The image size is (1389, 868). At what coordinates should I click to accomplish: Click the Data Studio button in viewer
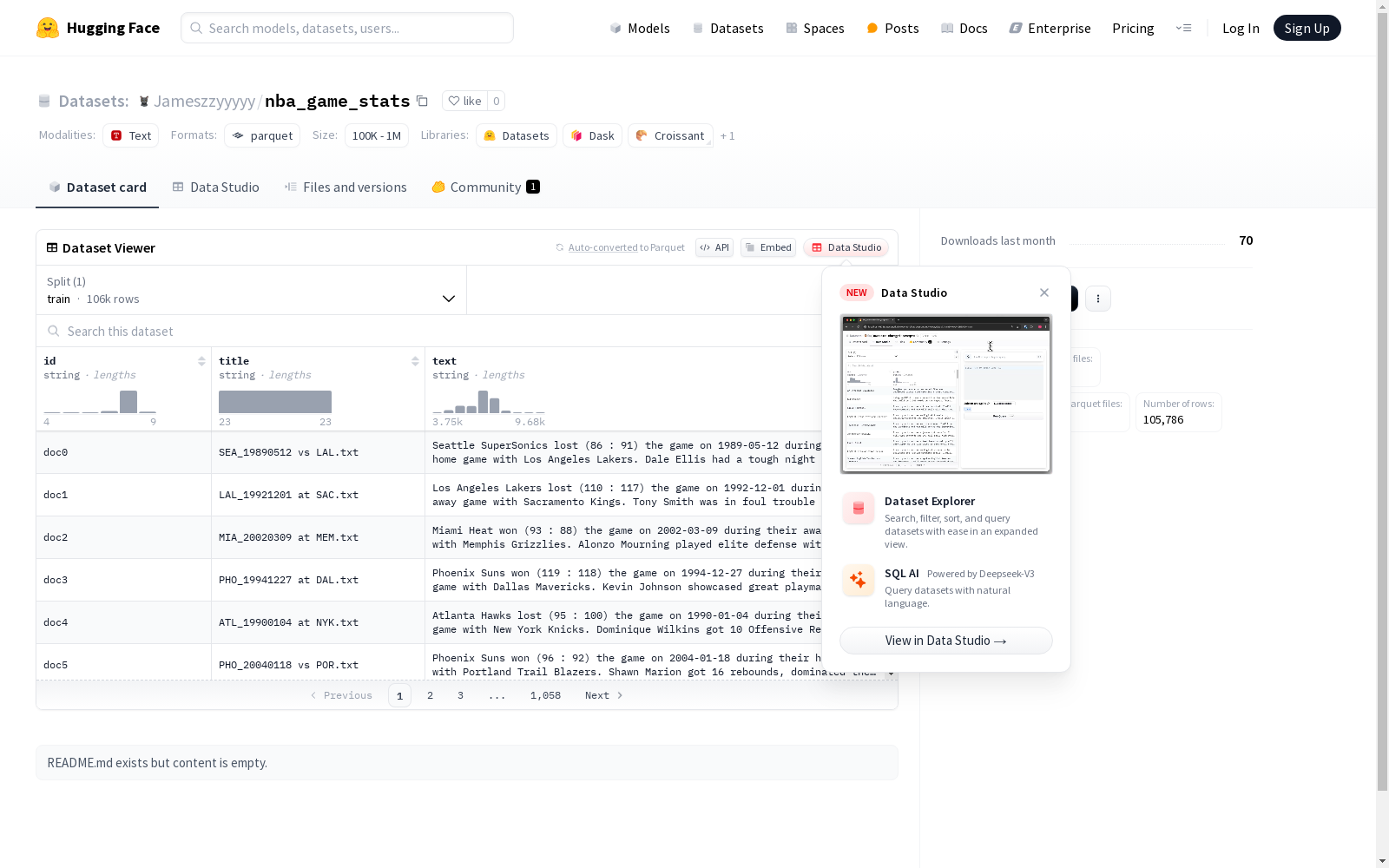(x=846, y=247)
